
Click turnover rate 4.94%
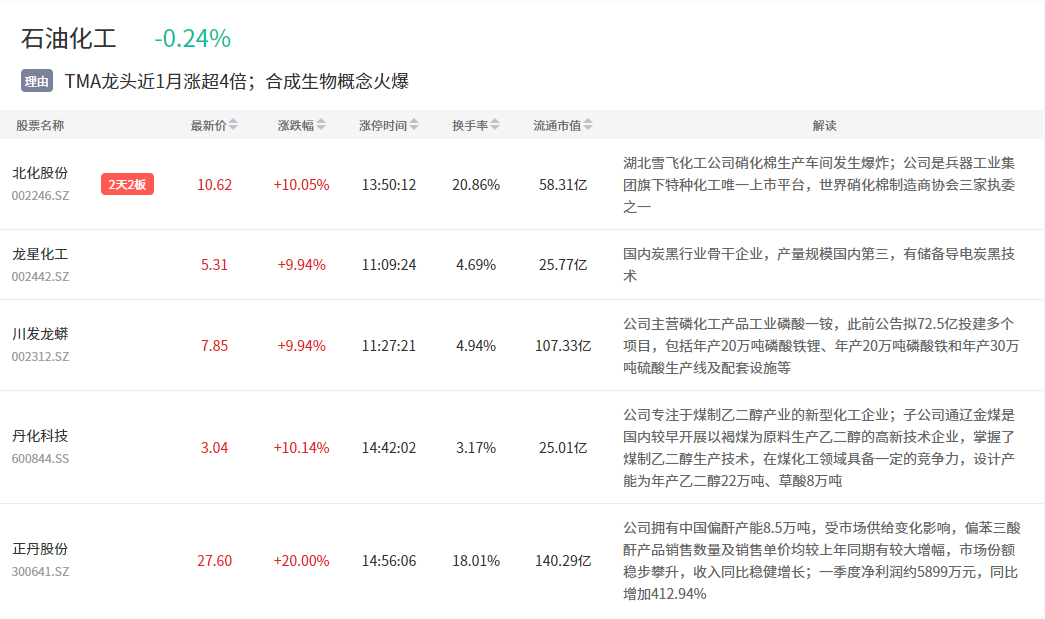click(x=476, y=345)
